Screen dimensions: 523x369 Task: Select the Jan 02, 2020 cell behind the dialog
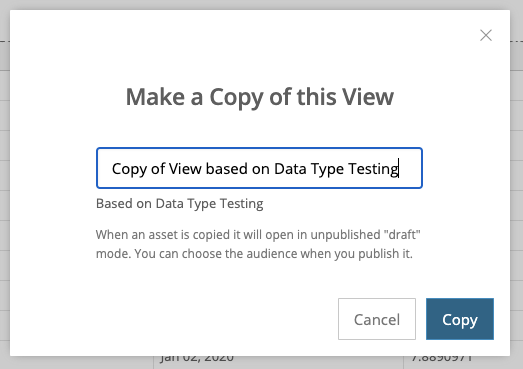point(197,360)
